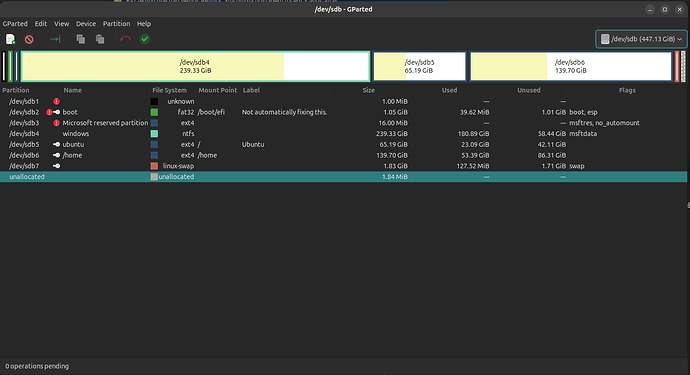Open the View menu
The height and width of the screenshot is (375, 690).
pyautogui.click(x=62, y=24)
